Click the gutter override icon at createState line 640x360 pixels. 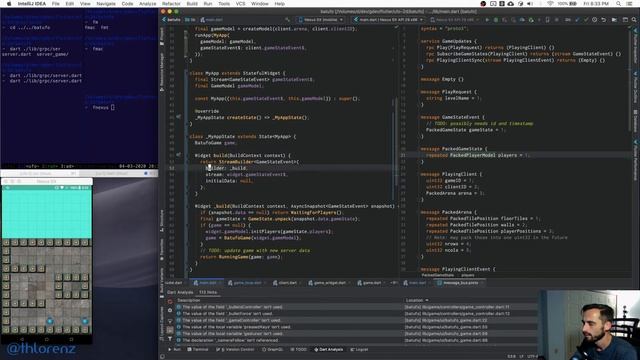click(x=178, y=117)
